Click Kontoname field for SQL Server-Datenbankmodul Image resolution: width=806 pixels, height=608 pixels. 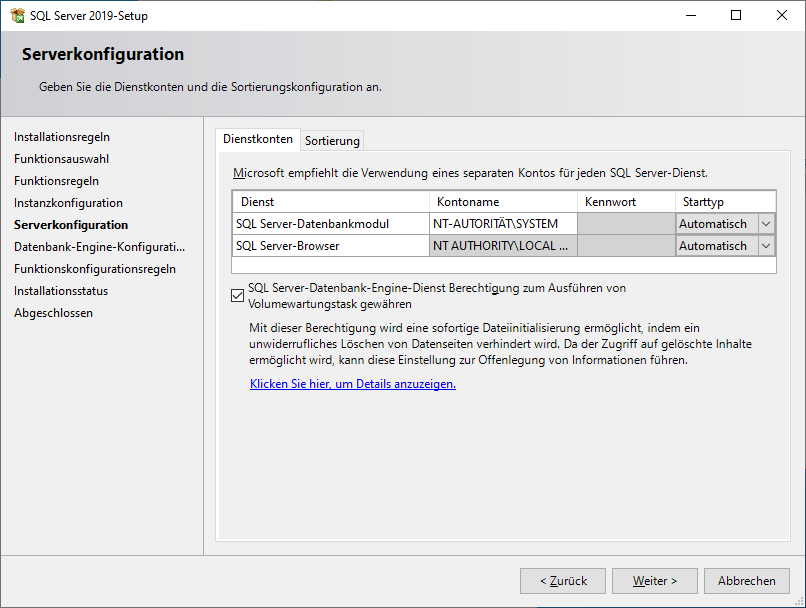point(503,224)
